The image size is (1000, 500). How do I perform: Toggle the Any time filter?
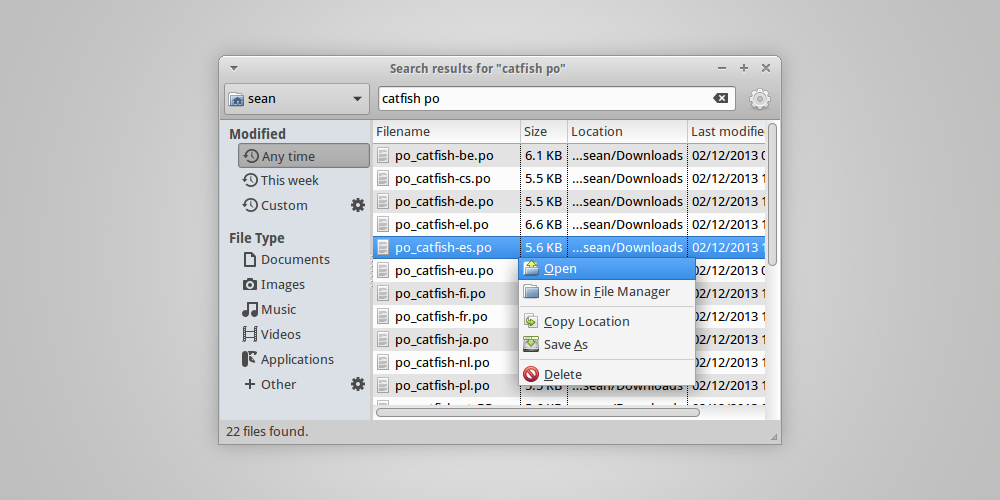click(303, 156)
